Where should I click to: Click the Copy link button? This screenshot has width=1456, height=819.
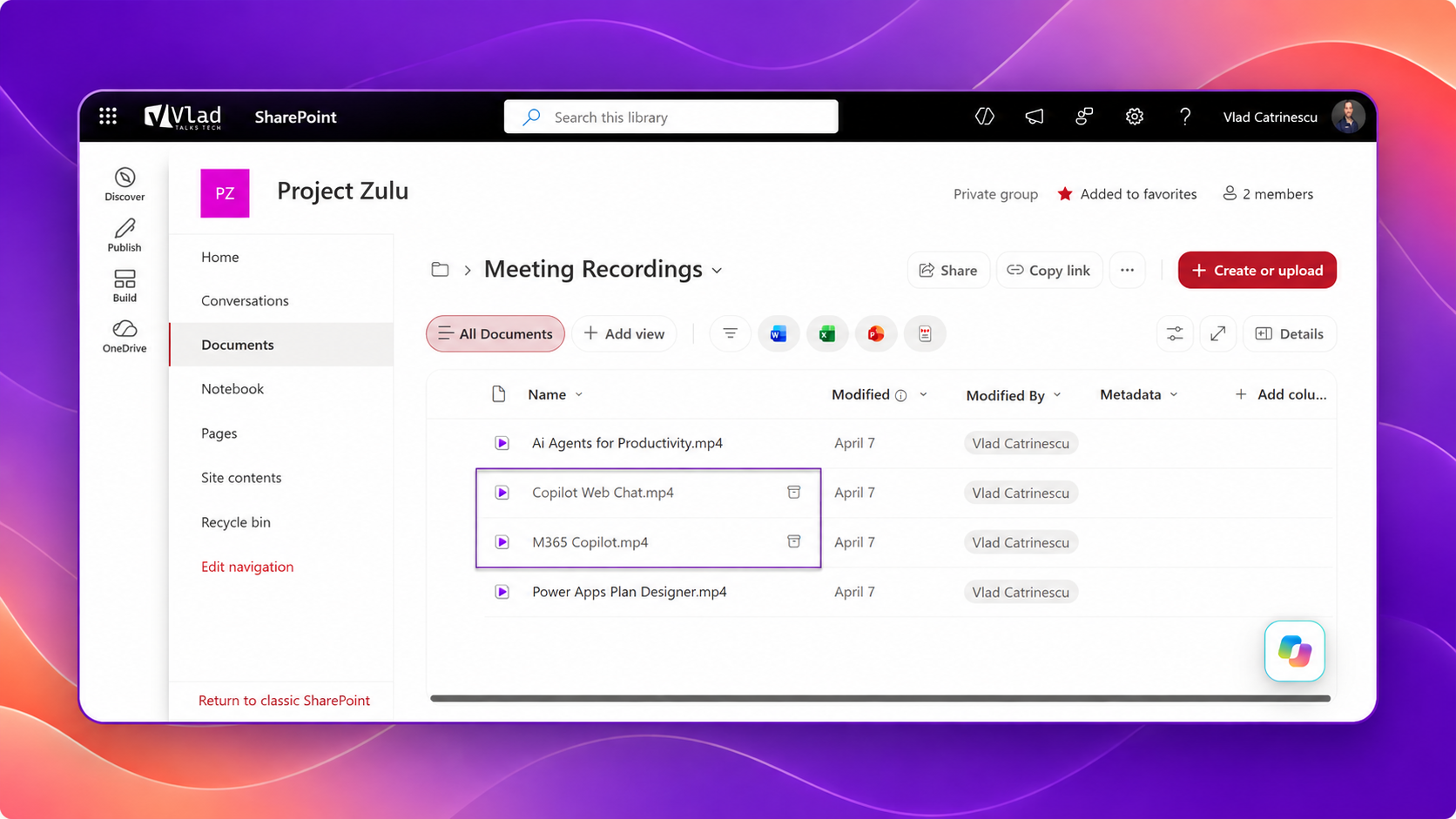[1049, 270]
